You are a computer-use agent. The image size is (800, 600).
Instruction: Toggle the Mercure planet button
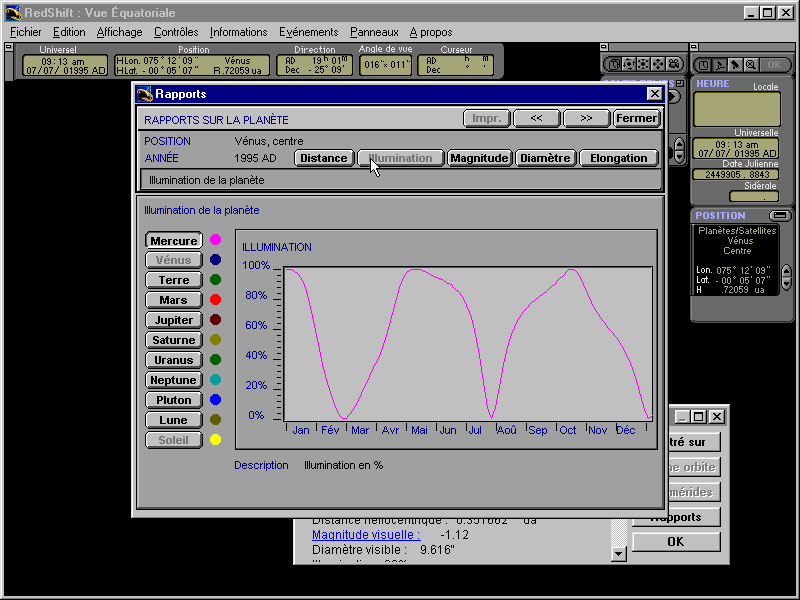[173, 241]
